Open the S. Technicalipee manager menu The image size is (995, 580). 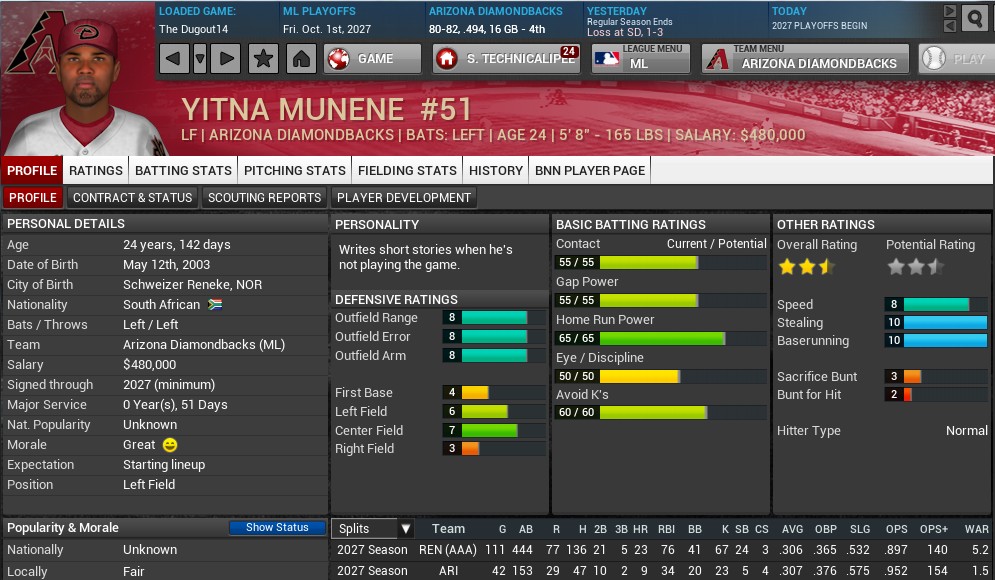pyautogui.click(x=506, y=59)
